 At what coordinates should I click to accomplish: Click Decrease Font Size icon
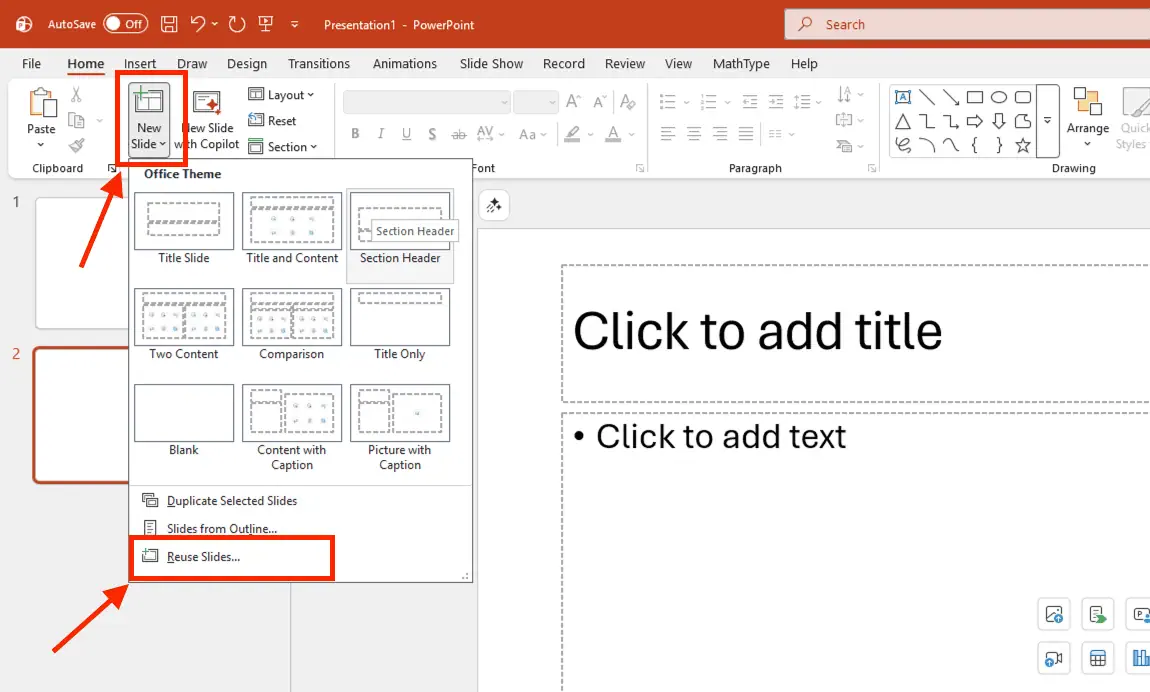click(600, 101)
